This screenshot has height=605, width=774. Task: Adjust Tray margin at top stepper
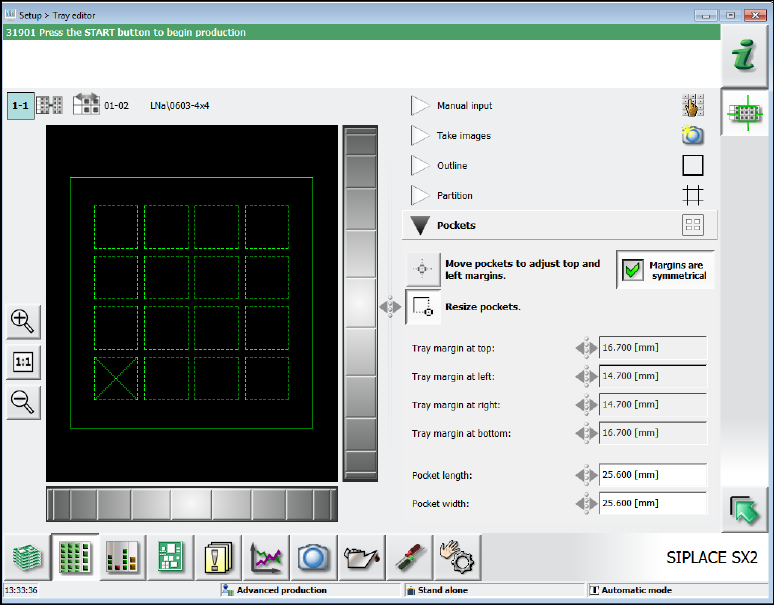pyautogui.click(x=585, y=348)
